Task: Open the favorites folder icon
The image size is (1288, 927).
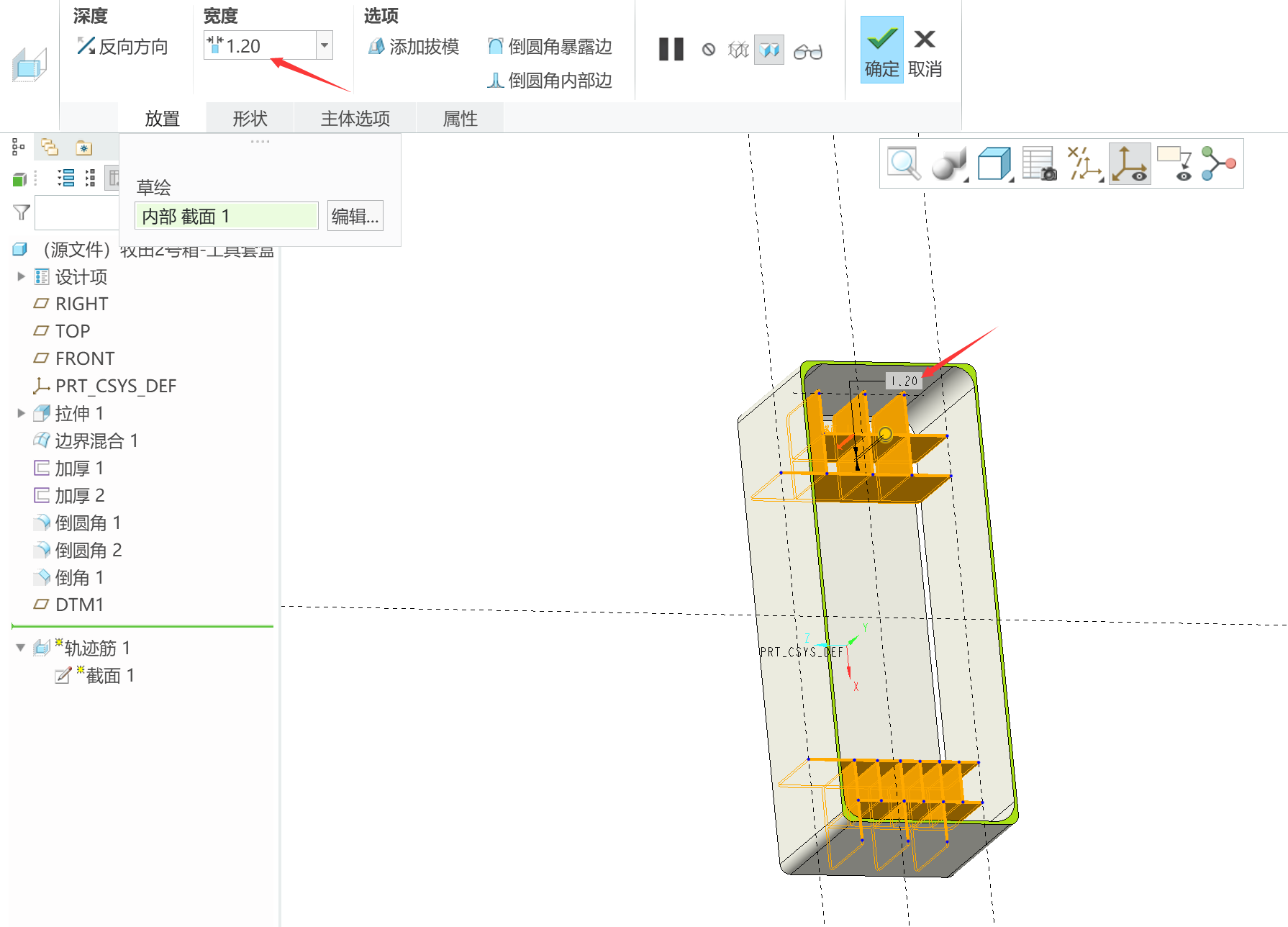Action: 83,148
